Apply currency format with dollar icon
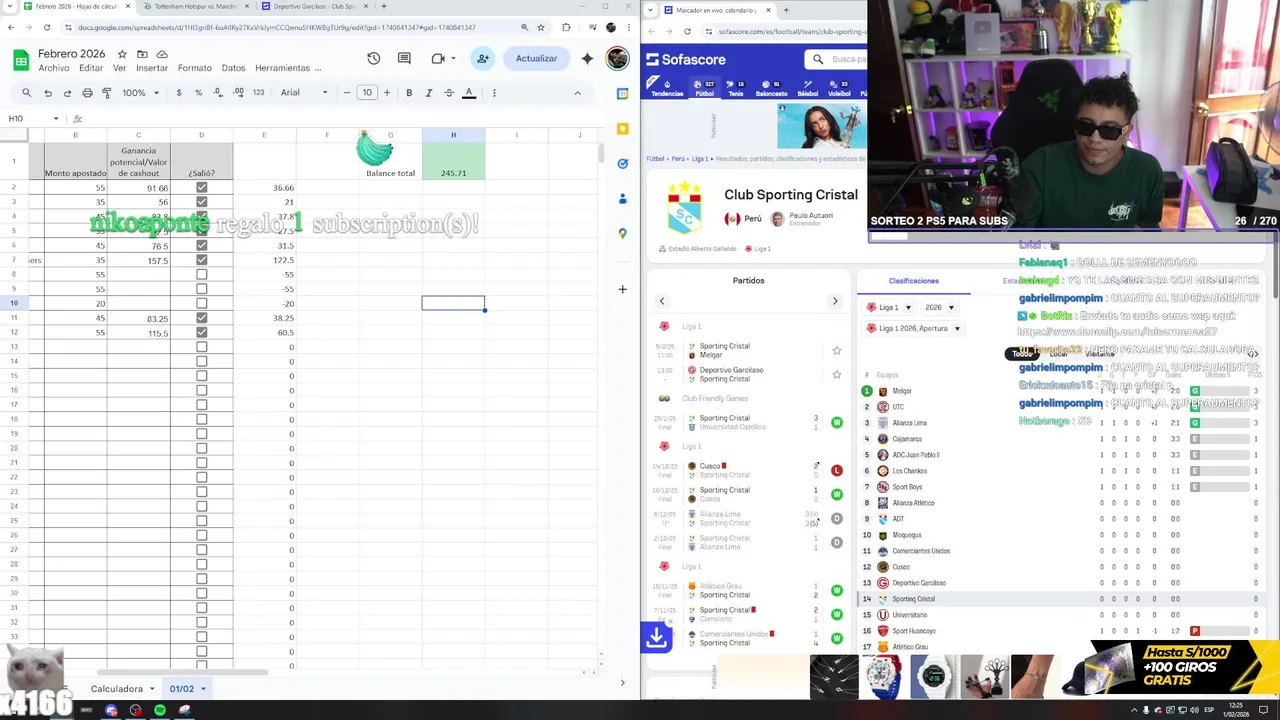The height and width of the screenshot is (720, 1280). (179, 93)
